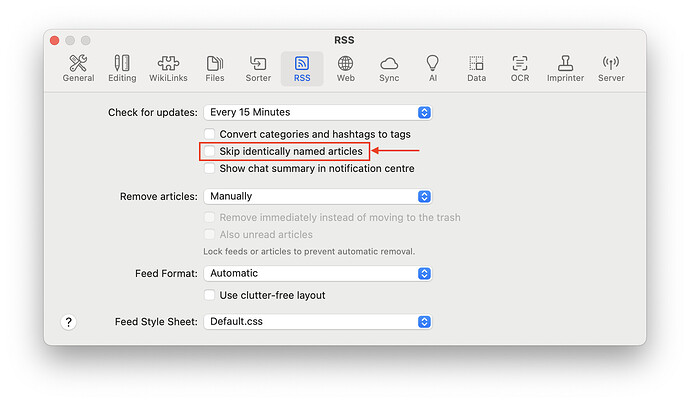
Task: Switch to the Editing settings icon
Action: (x=122, y=69)
